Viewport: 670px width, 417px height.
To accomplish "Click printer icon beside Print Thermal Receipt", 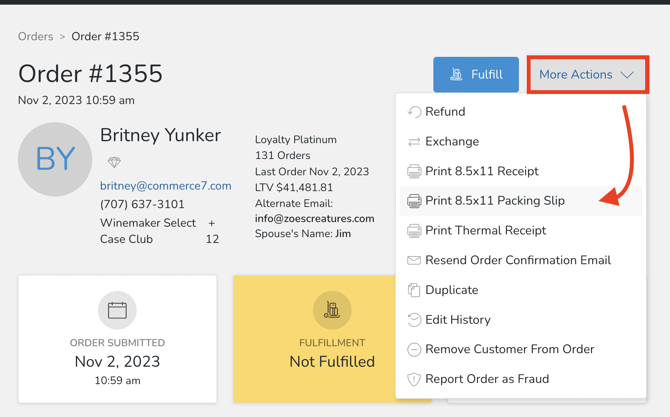I will 414,231.
